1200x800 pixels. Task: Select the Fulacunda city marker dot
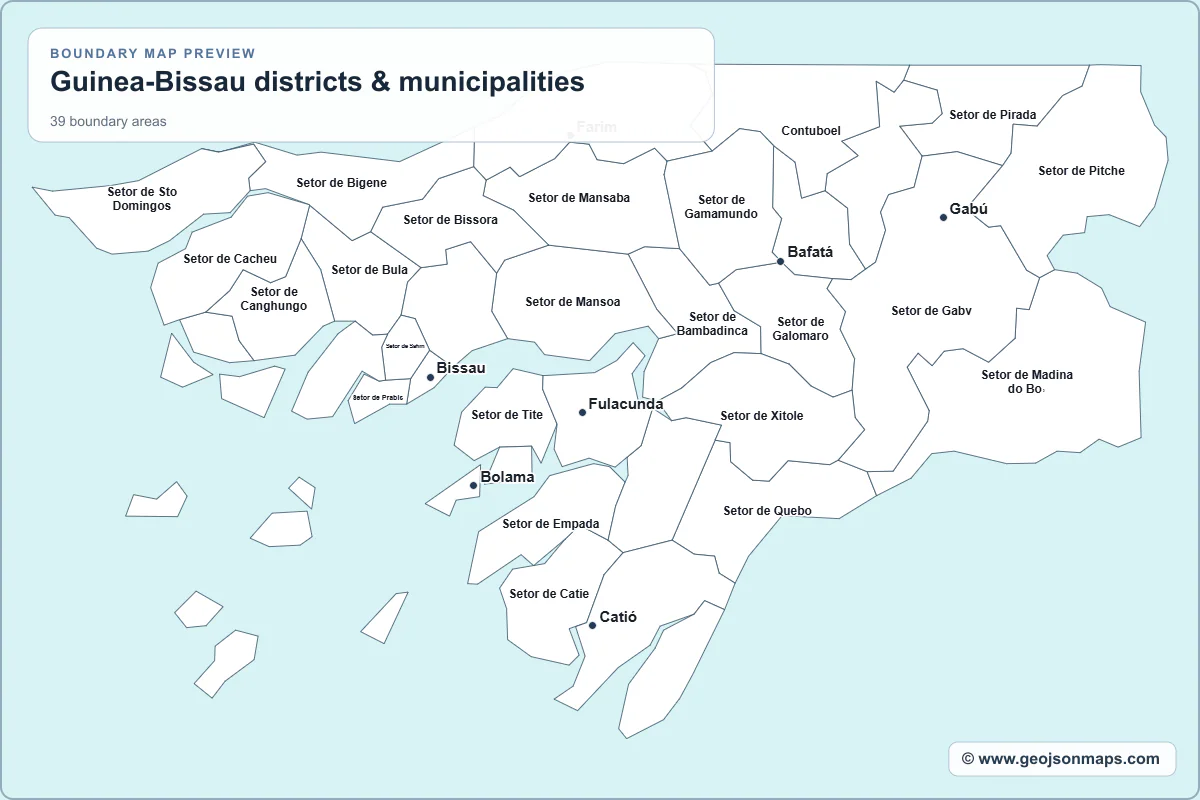click(x=582, y=412)
